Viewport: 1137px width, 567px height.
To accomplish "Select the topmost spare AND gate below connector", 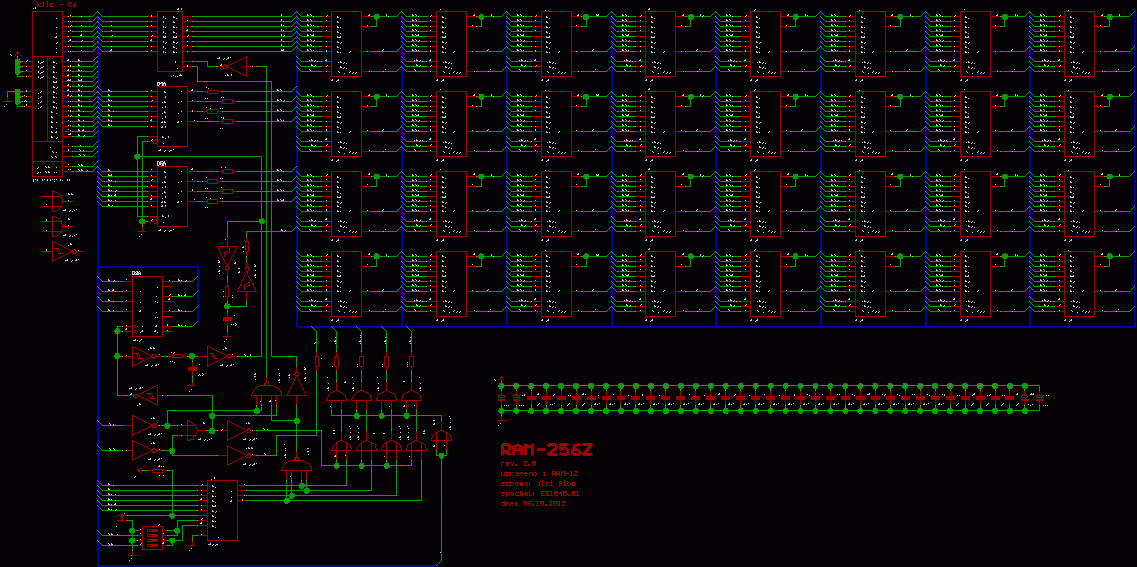I will (57, 201).
